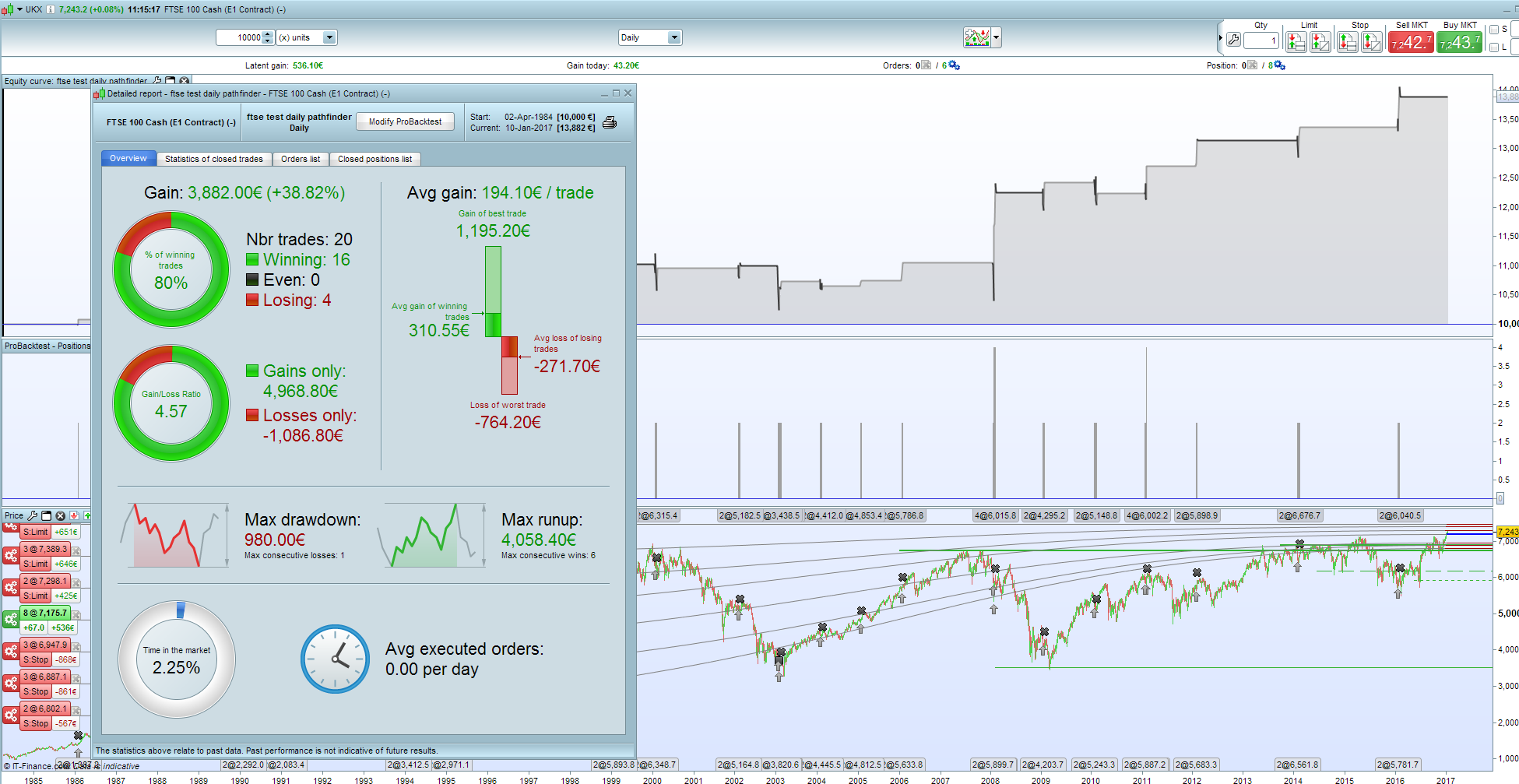1519x784 pixels.
Task: Click the Qty input field
Action: tap(1261, 40)
